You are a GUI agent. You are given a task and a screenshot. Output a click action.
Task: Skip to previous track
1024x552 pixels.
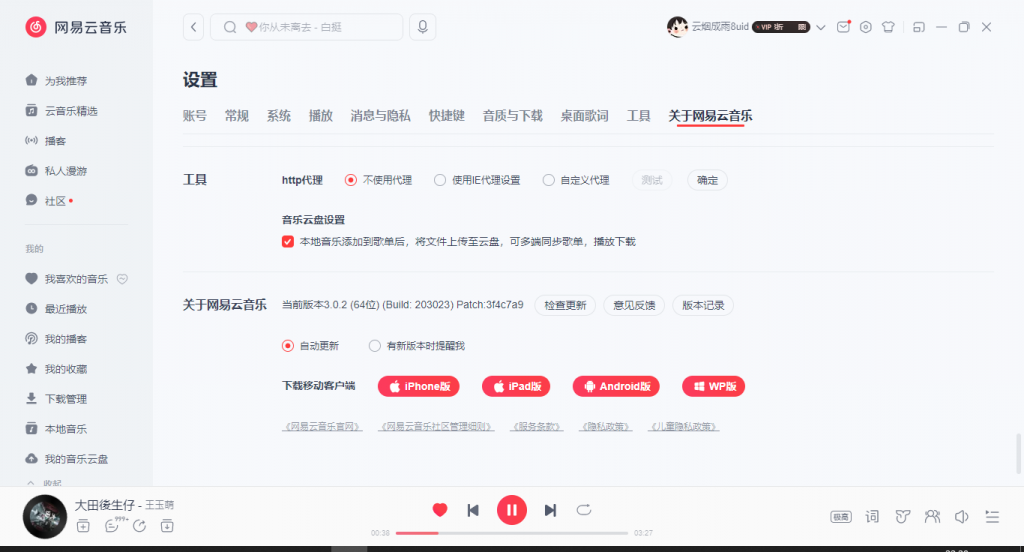473,510
